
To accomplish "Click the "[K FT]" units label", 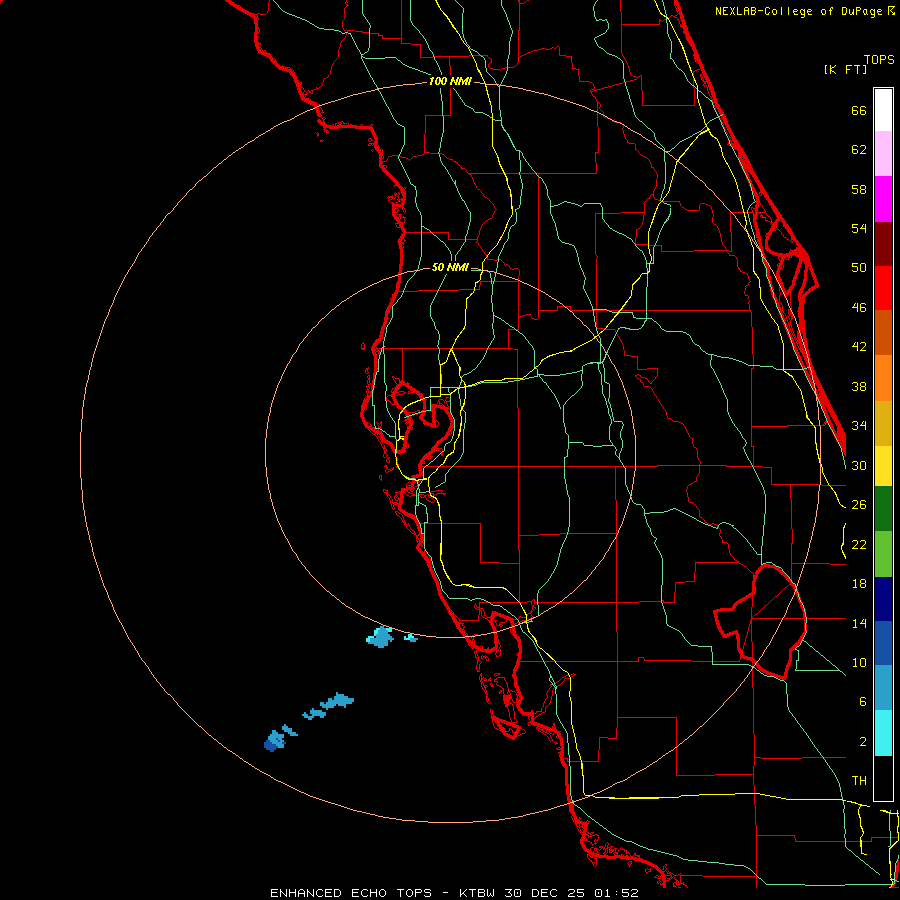I will [845, 69].
